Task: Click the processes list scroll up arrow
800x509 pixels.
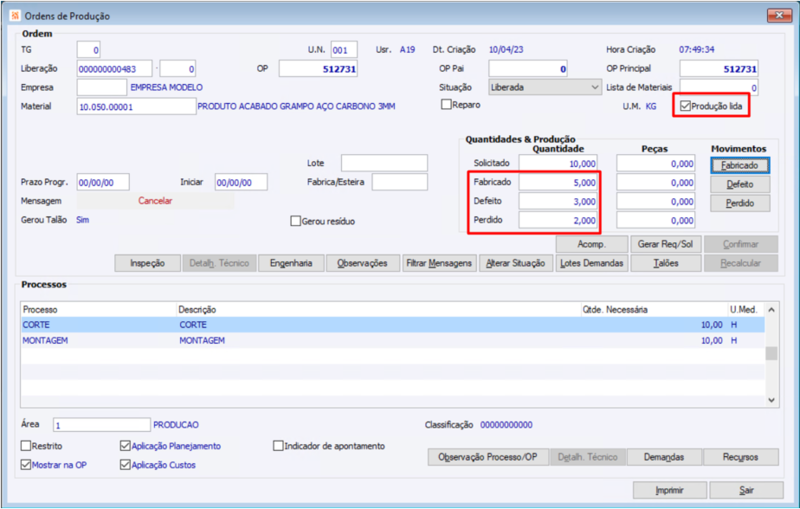Action: pyautogui.click(x=771, y=310)
